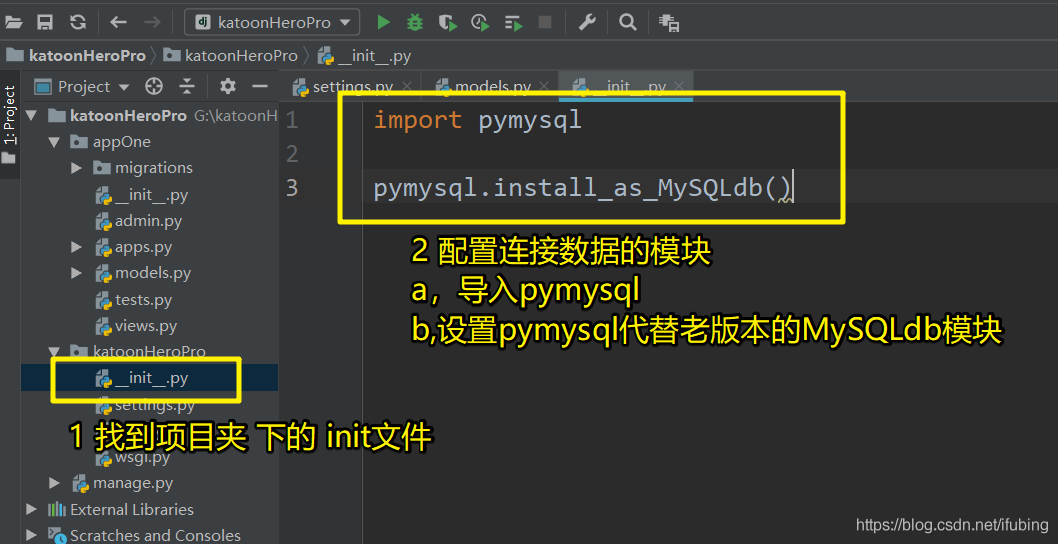Locate current file with the crosshair icon

click(x=154, y=86)
